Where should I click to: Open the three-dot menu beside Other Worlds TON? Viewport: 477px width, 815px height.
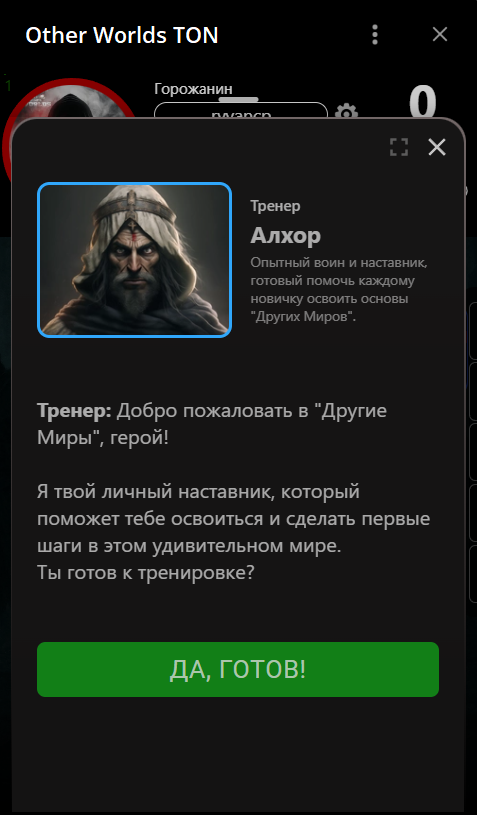click(375, 35)
